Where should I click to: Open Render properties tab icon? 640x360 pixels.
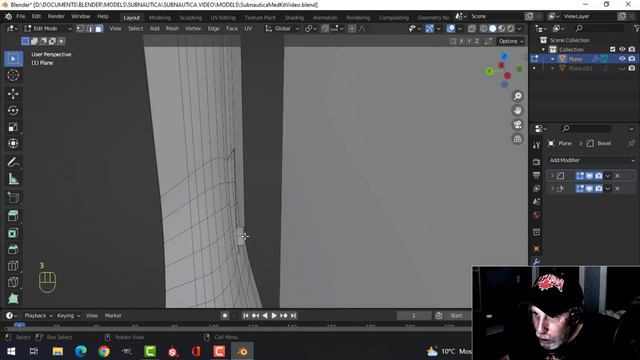click(536, 162)
